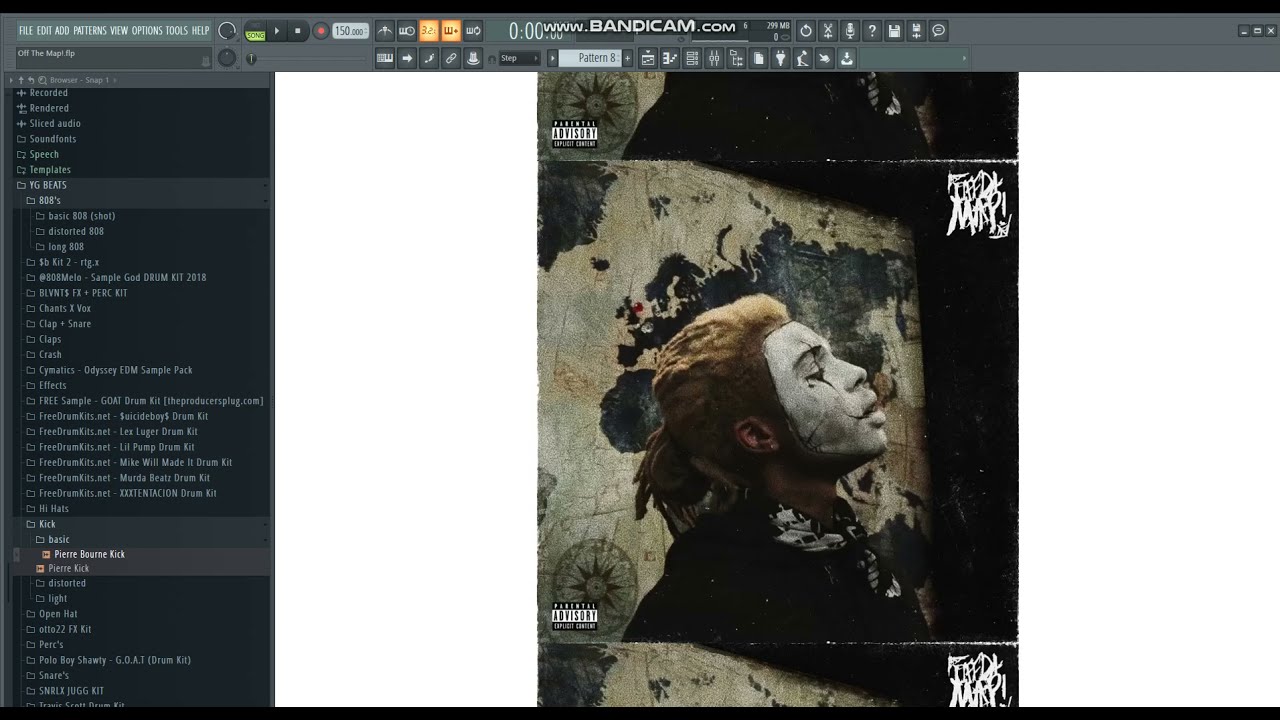Open the FILE menu

click(26, 31)
